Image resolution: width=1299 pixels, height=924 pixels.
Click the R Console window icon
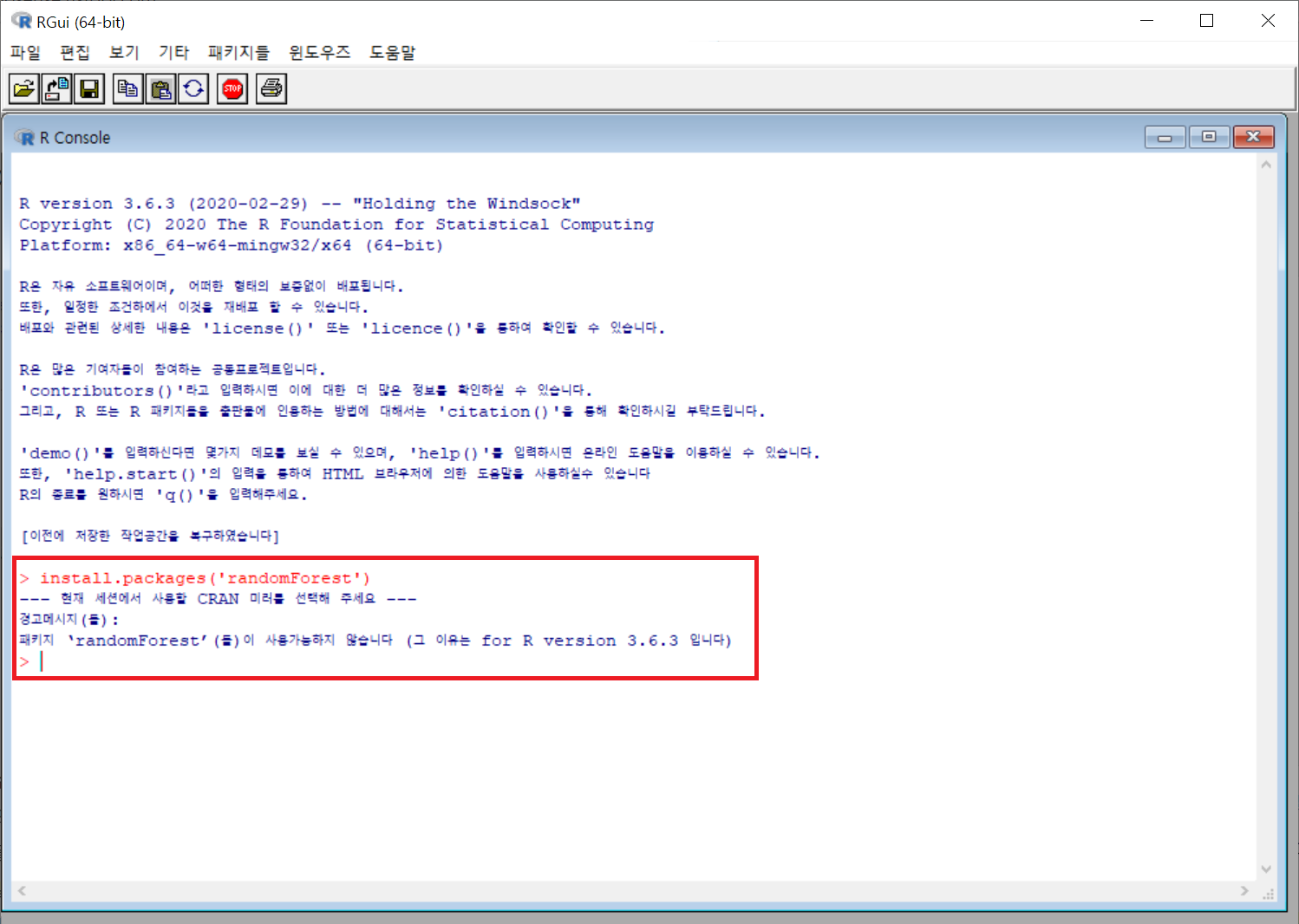tap(24, 138)
